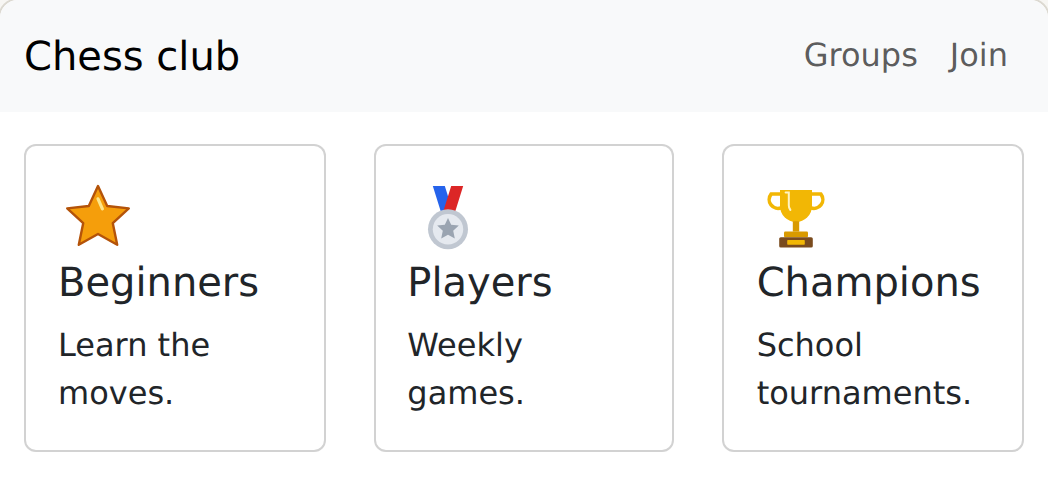Select the Beginners heading
The height and width of the screenshot is (480, 1048).
pyautogui.click(x=158, y=282)
